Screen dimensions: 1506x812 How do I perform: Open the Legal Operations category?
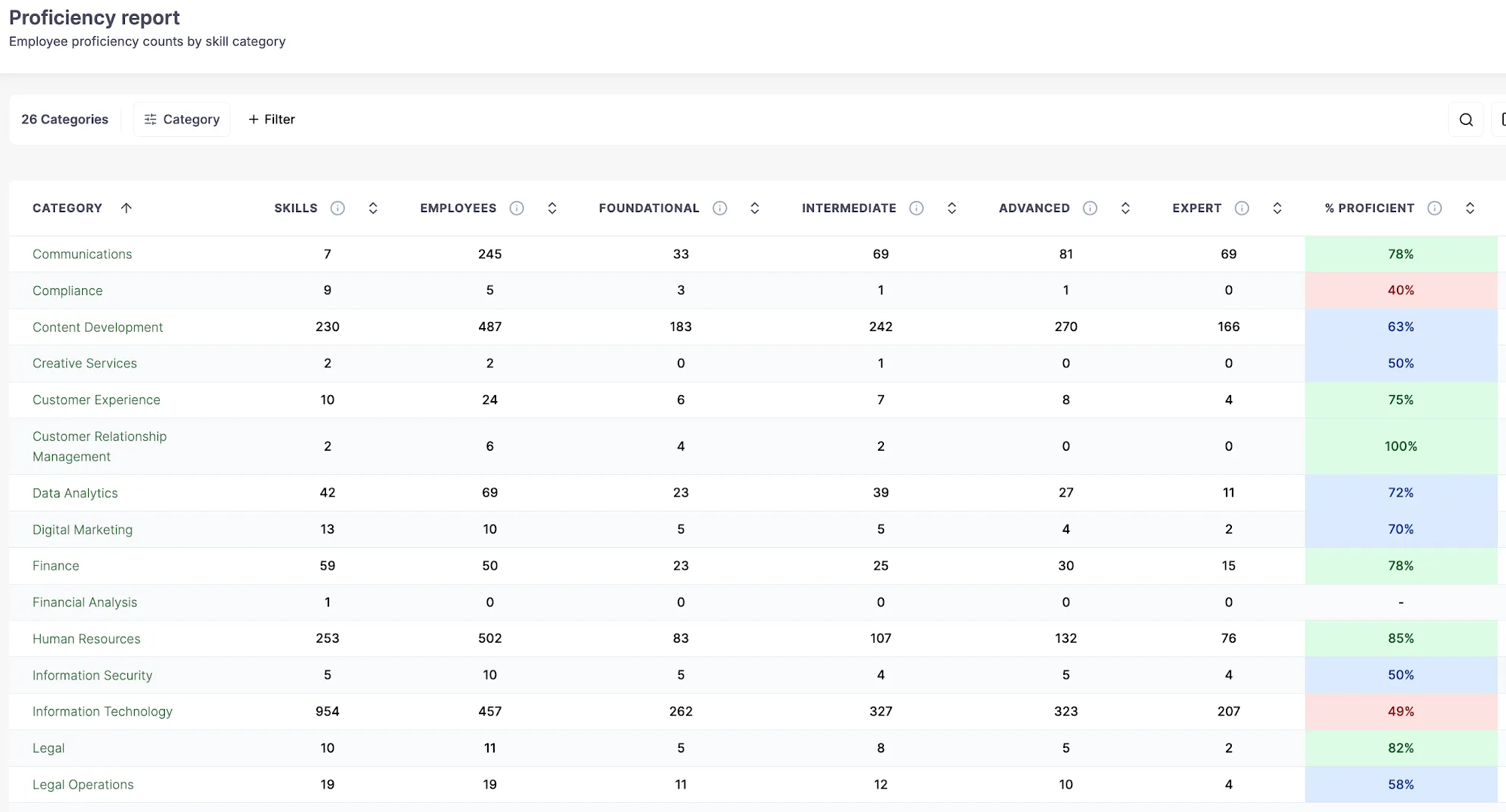click(83, 784)
